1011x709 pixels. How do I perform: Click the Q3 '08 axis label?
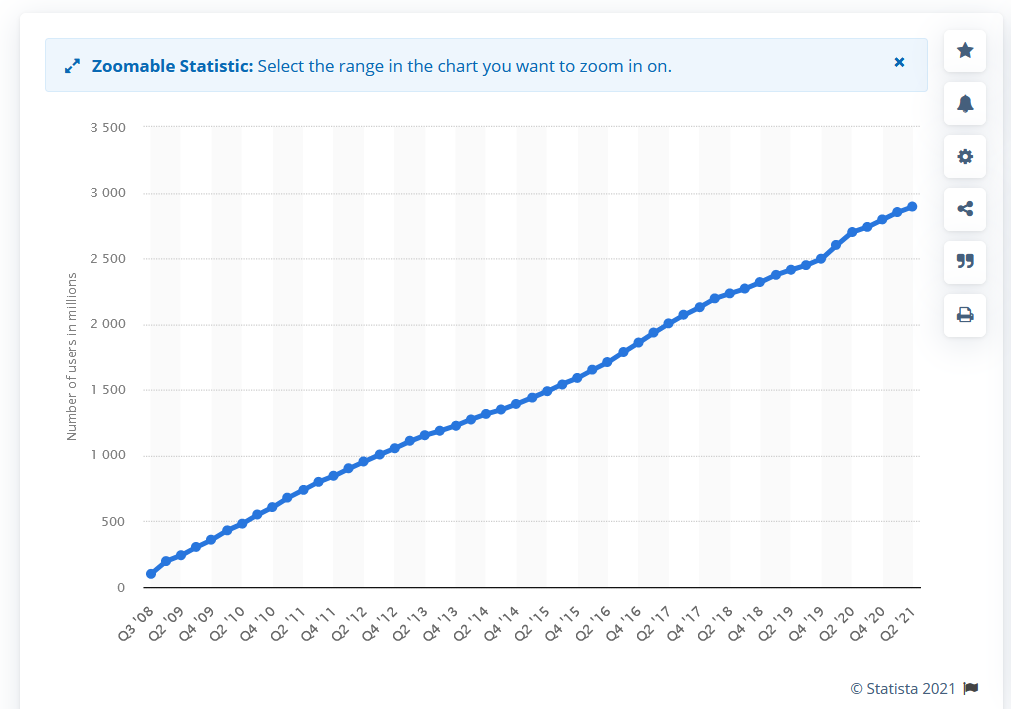coord(136,623)
